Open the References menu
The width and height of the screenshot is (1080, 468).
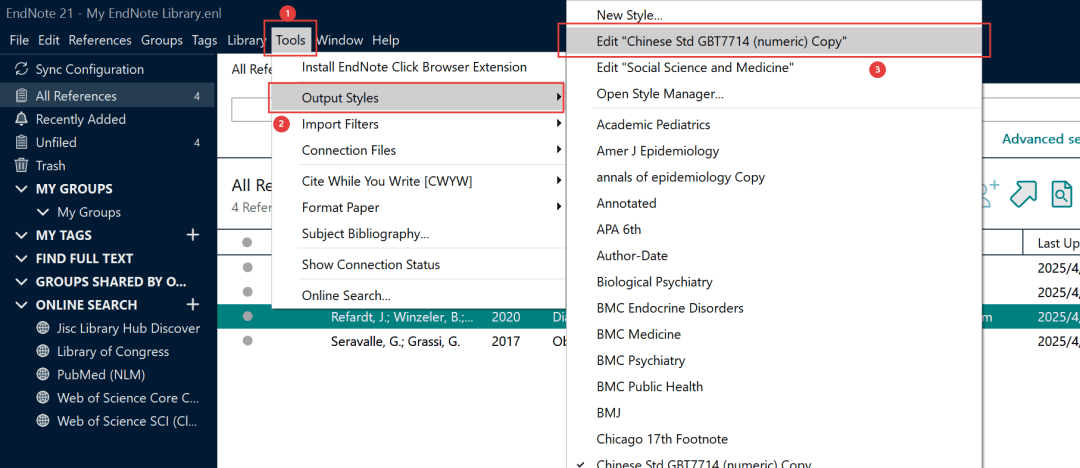pos(100,40)
